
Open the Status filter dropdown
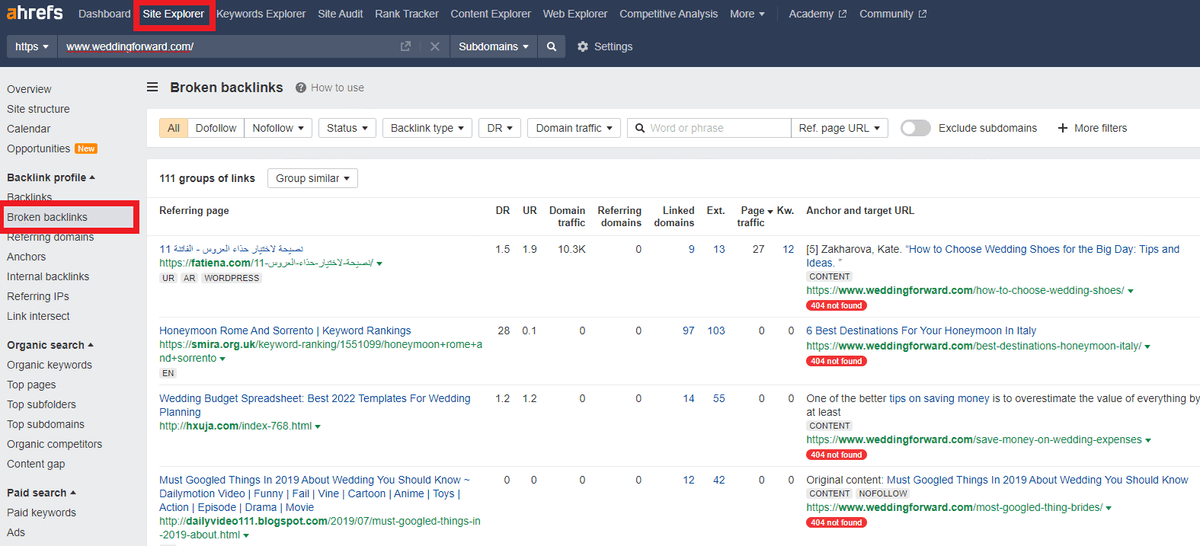point(348,128)
